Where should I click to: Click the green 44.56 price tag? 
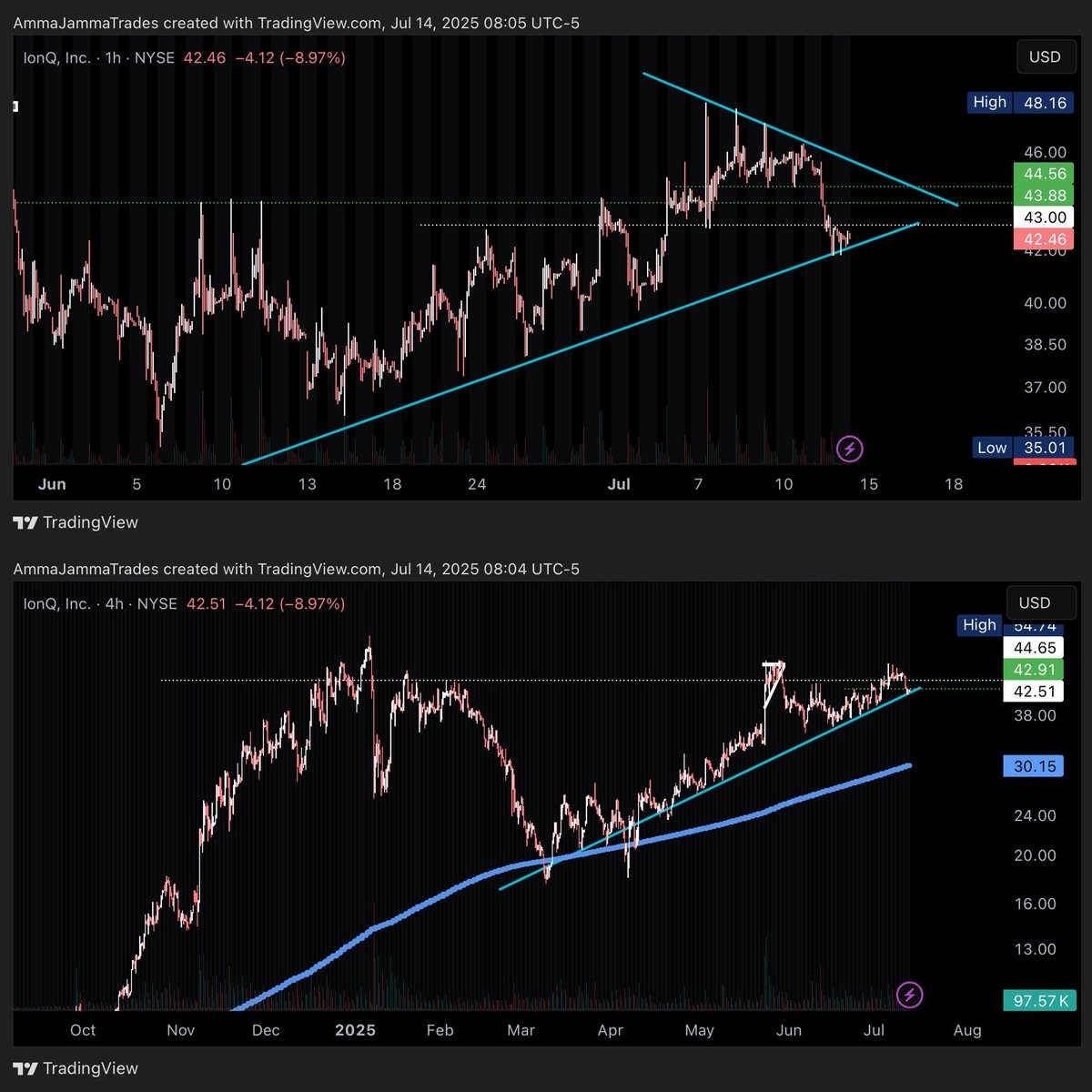(x=1044, y=174)
